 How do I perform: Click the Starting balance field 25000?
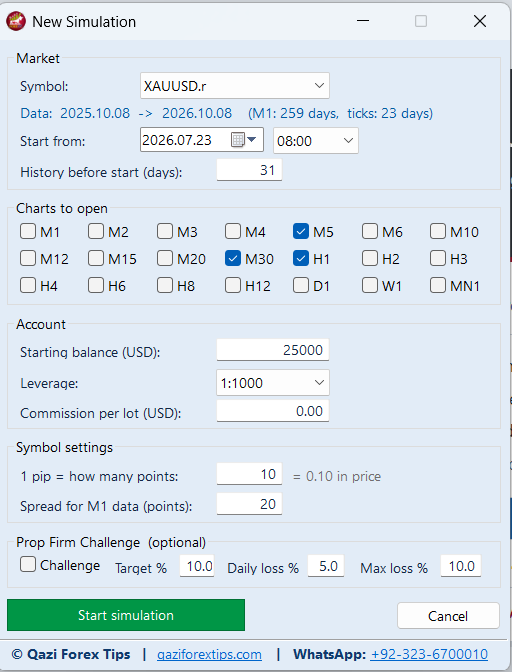[273, 350]
